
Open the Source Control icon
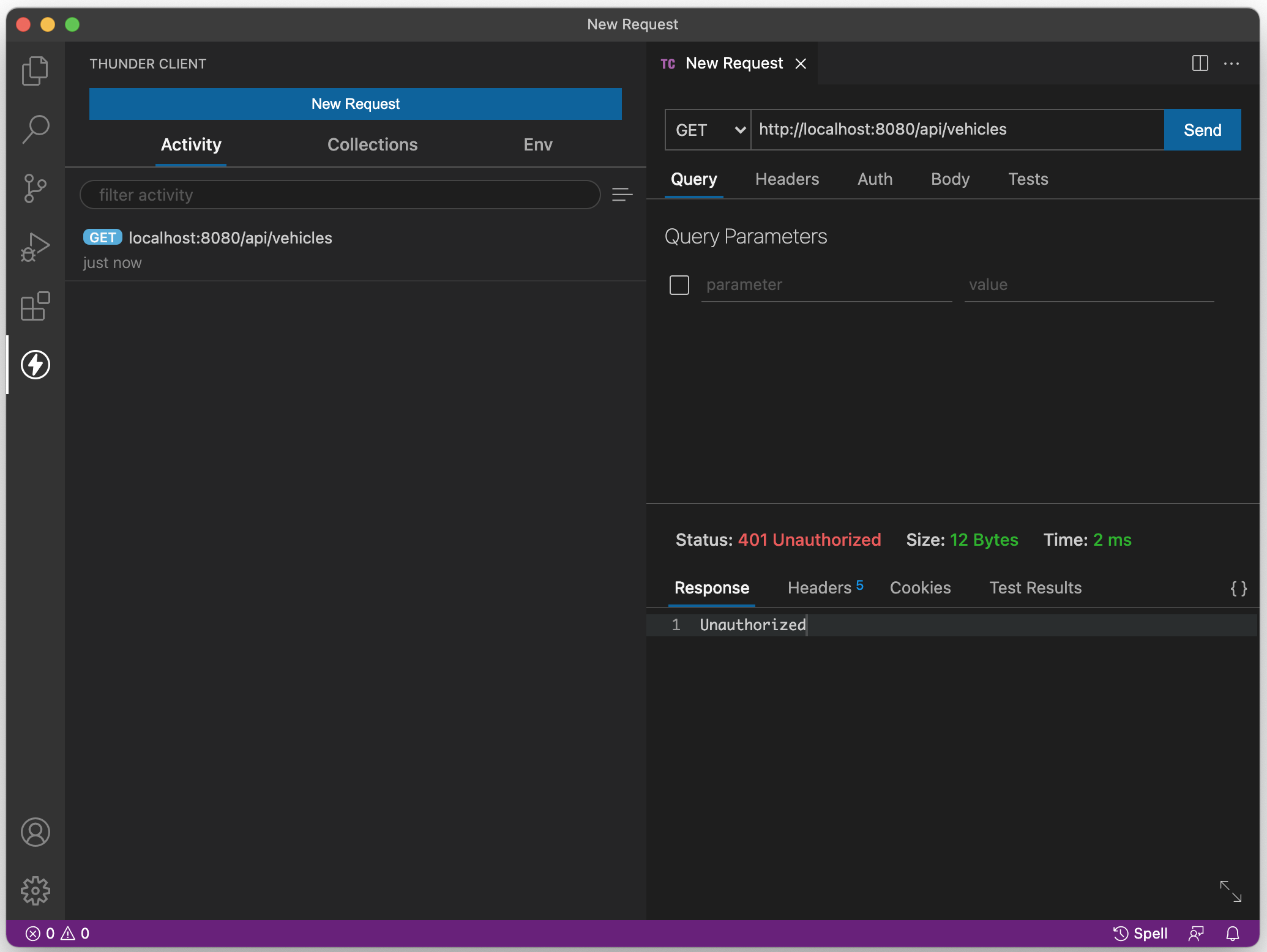point(36,188)
